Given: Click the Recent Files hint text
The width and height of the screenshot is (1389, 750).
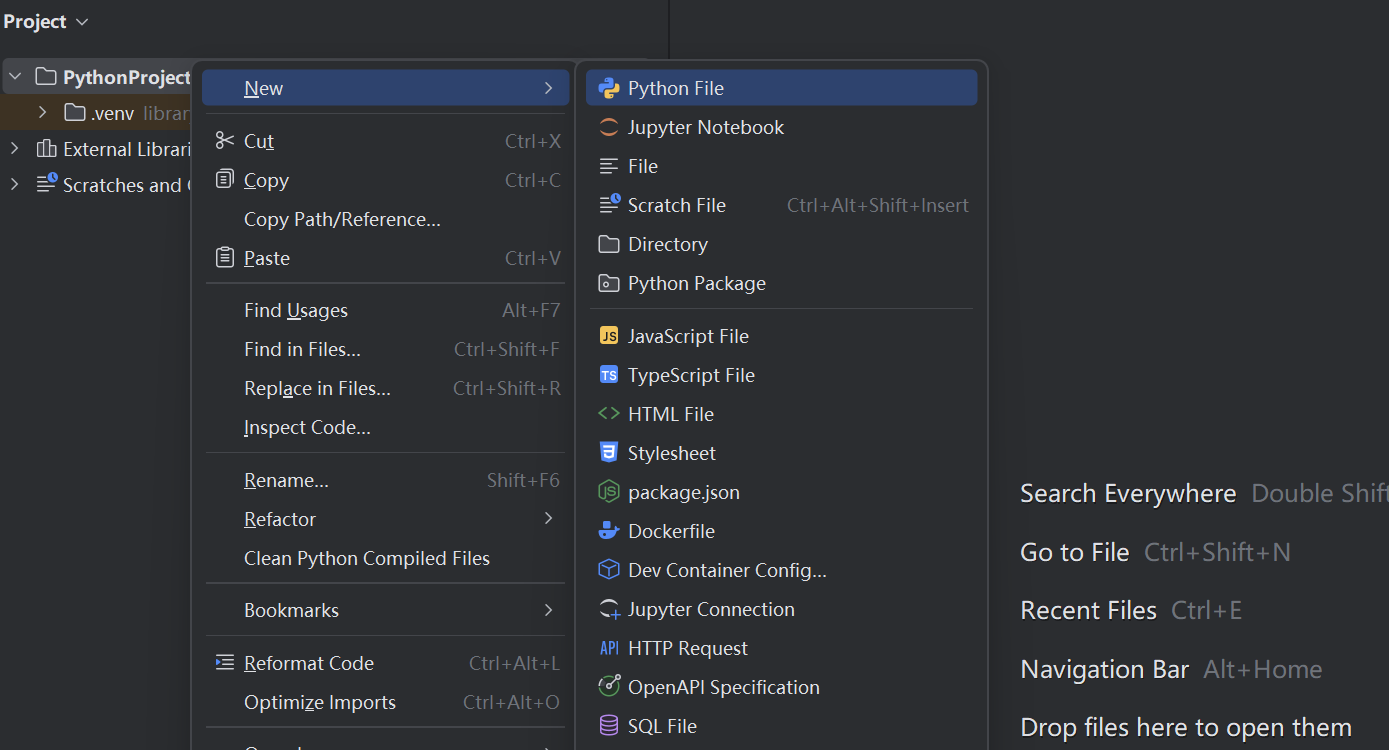Looking at the screenshot, I should [x=1088, y=610].
